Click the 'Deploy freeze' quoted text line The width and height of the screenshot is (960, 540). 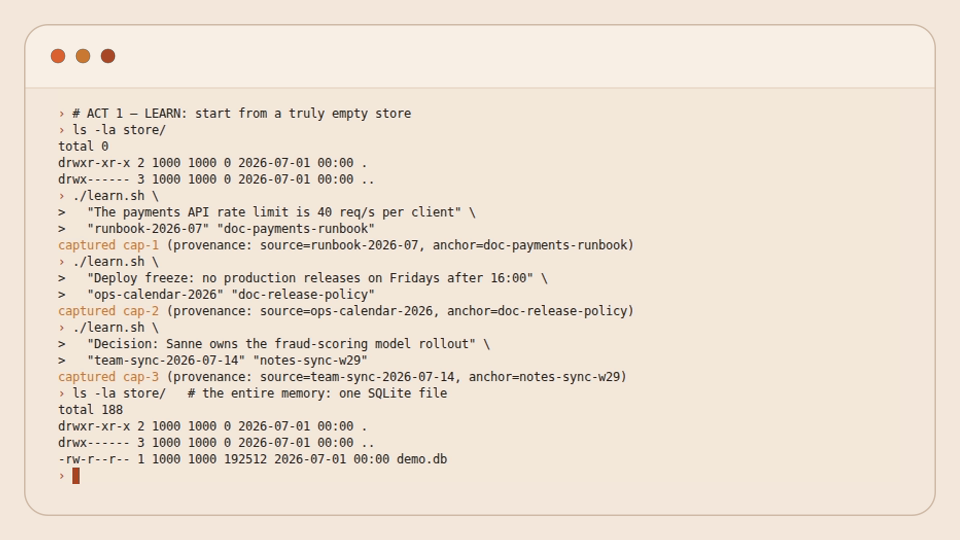tap(310, 278)
